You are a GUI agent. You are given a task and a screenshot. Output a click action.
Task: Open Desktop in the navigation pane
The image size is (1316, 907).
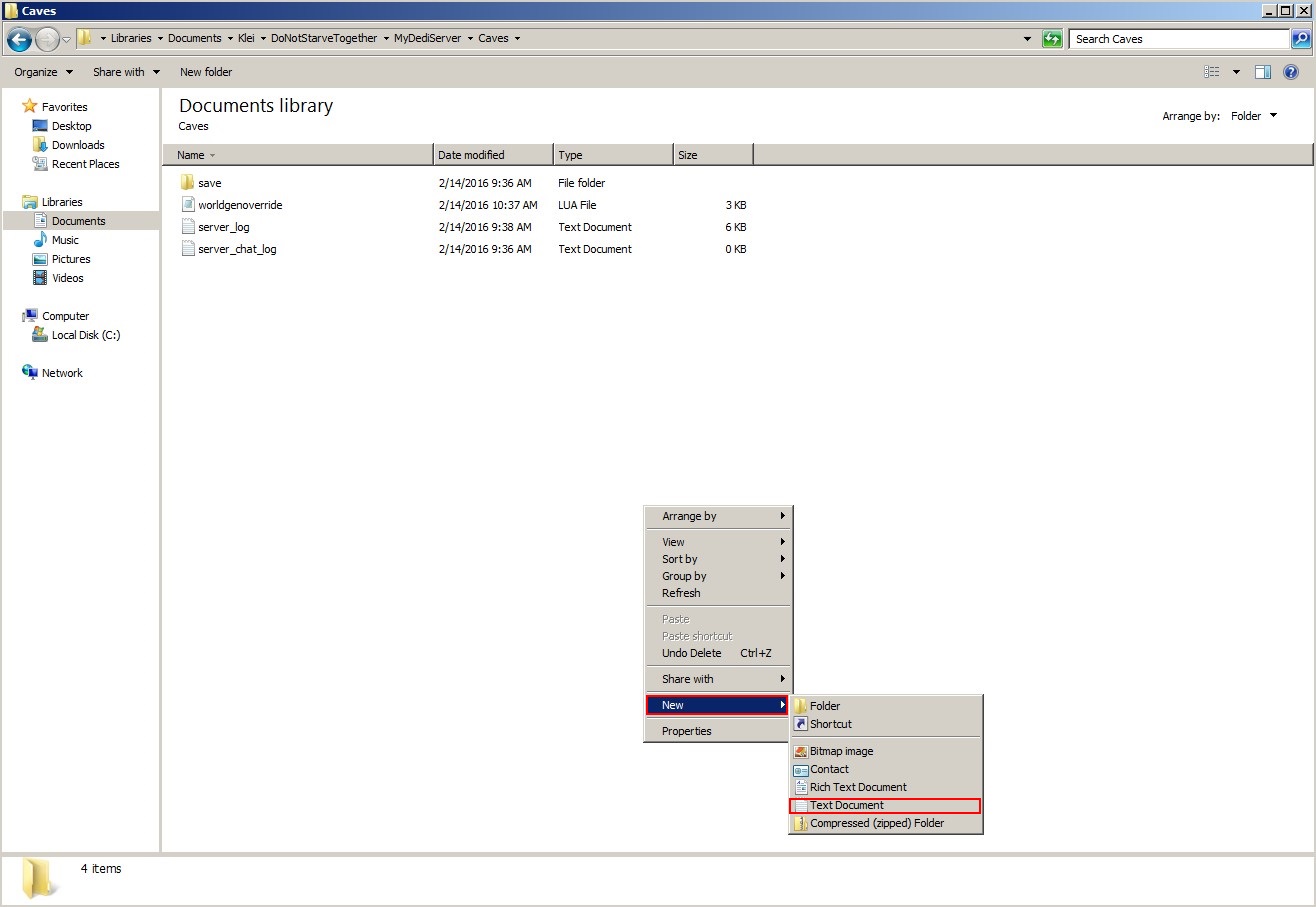[x=71, y=126]
